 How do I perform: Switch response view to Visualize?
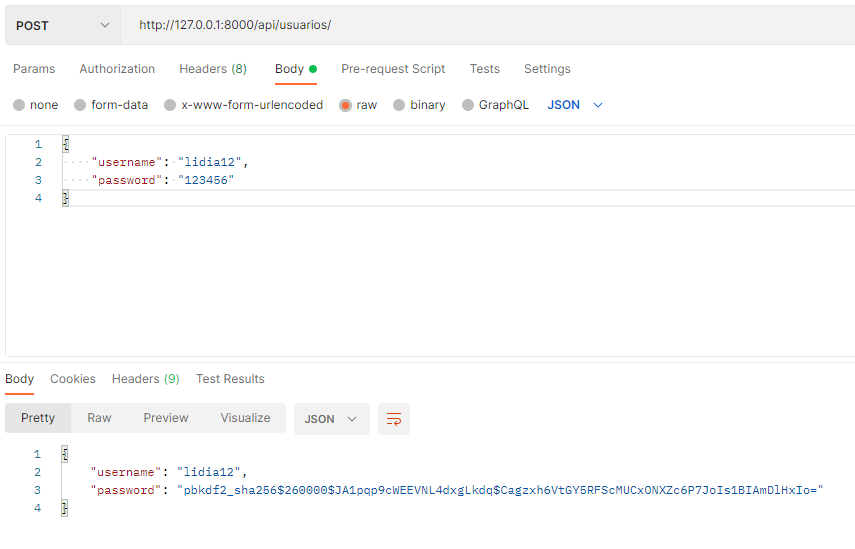(x=245, y=418)
